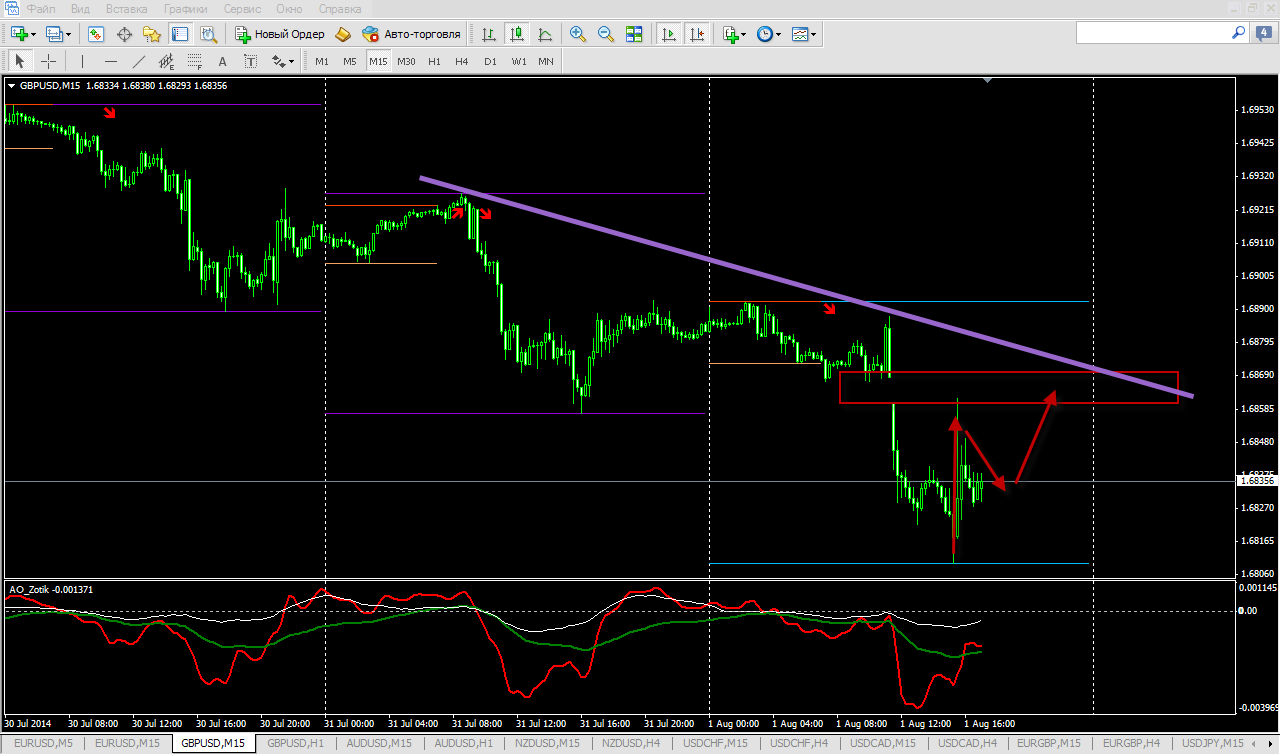Open the Вставка menu

click(126, 8)
